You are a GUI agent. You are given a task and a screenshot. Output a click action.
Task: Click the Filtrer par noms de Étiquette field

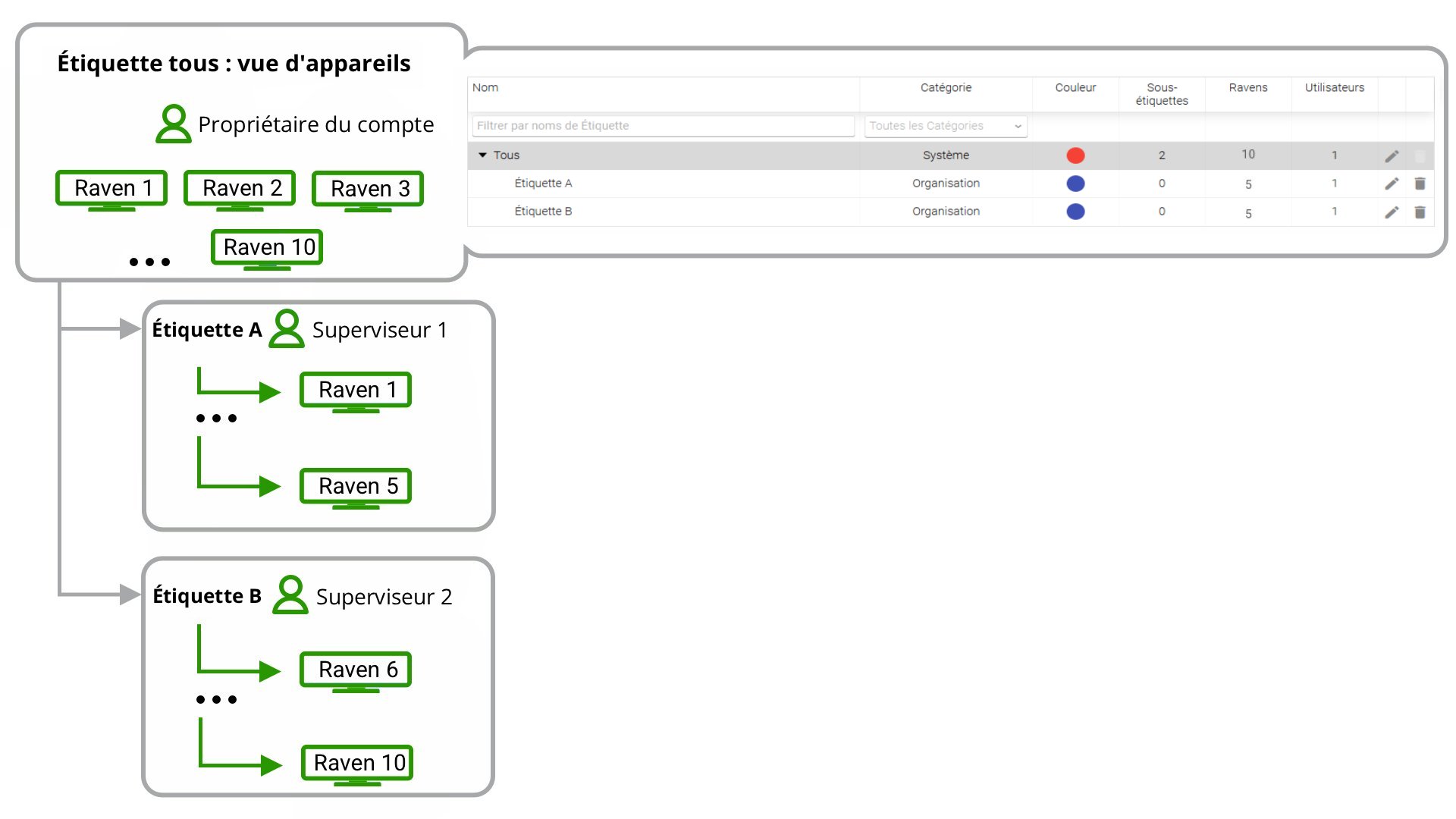pyautogui.click(x=663, y=126)
